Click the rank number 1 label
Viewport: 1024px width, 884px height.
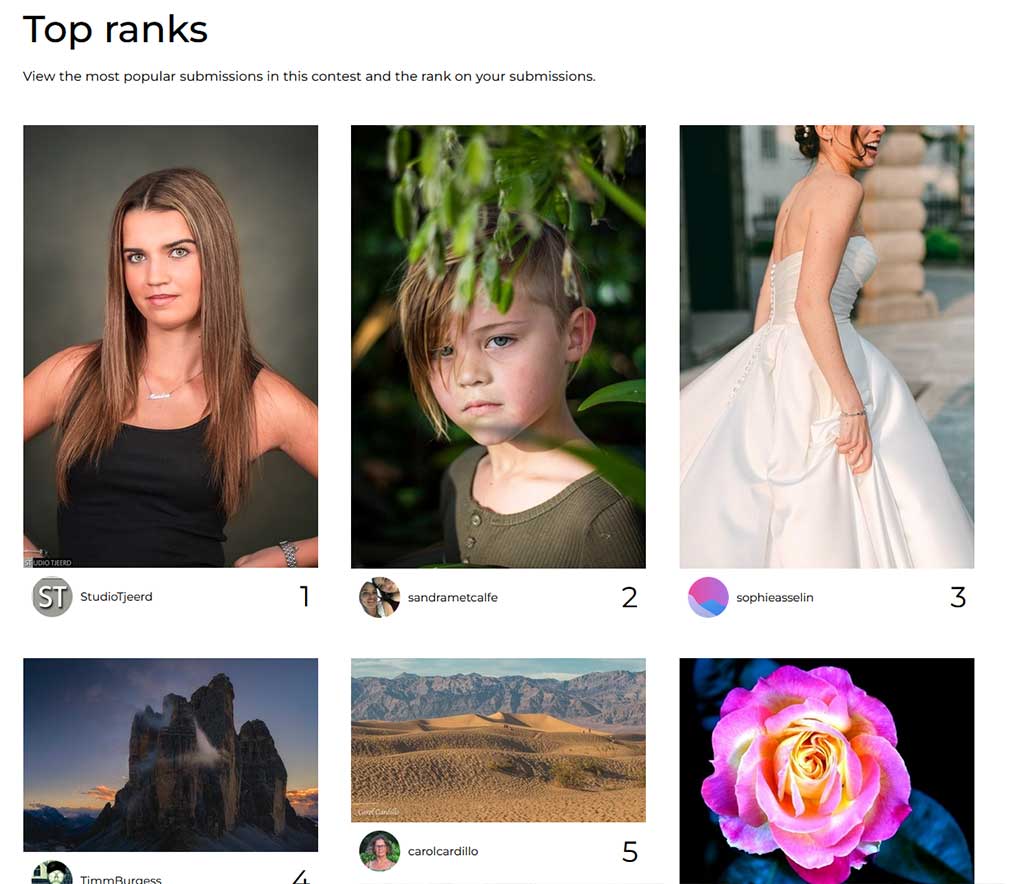[304, 597]
